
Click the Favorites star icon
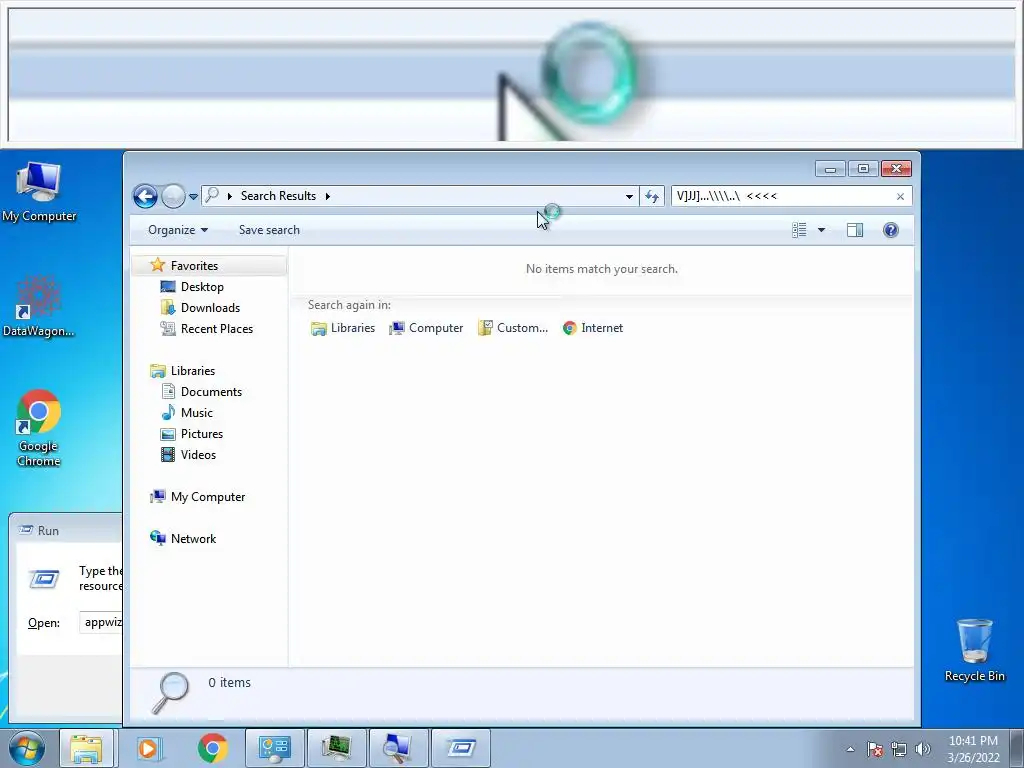pyautogui.click(x=157, y=265)
